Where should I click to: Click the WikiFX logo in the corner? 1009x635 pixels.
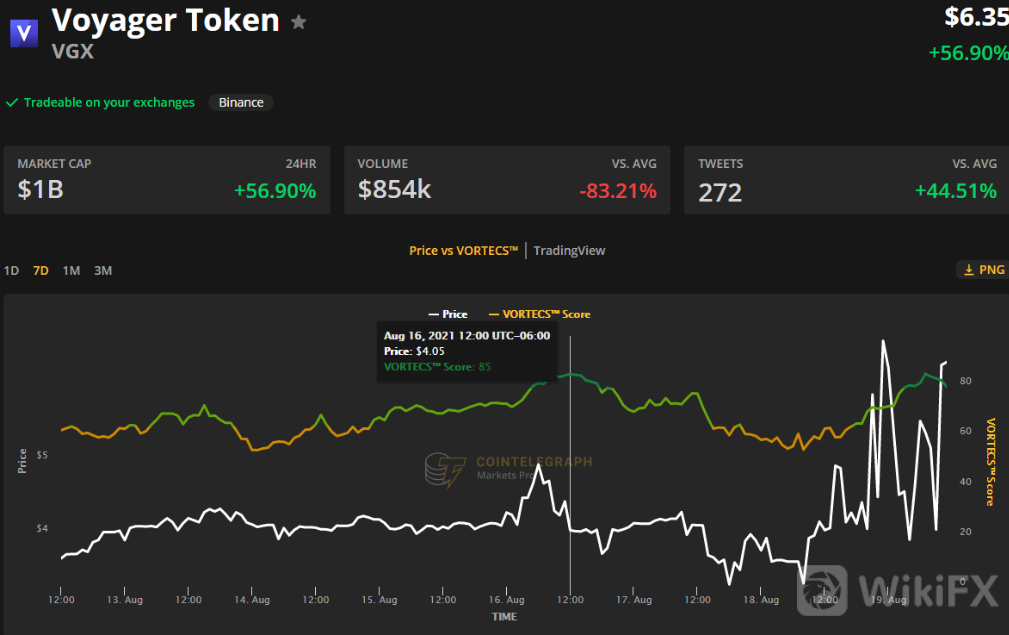(900, 589)
